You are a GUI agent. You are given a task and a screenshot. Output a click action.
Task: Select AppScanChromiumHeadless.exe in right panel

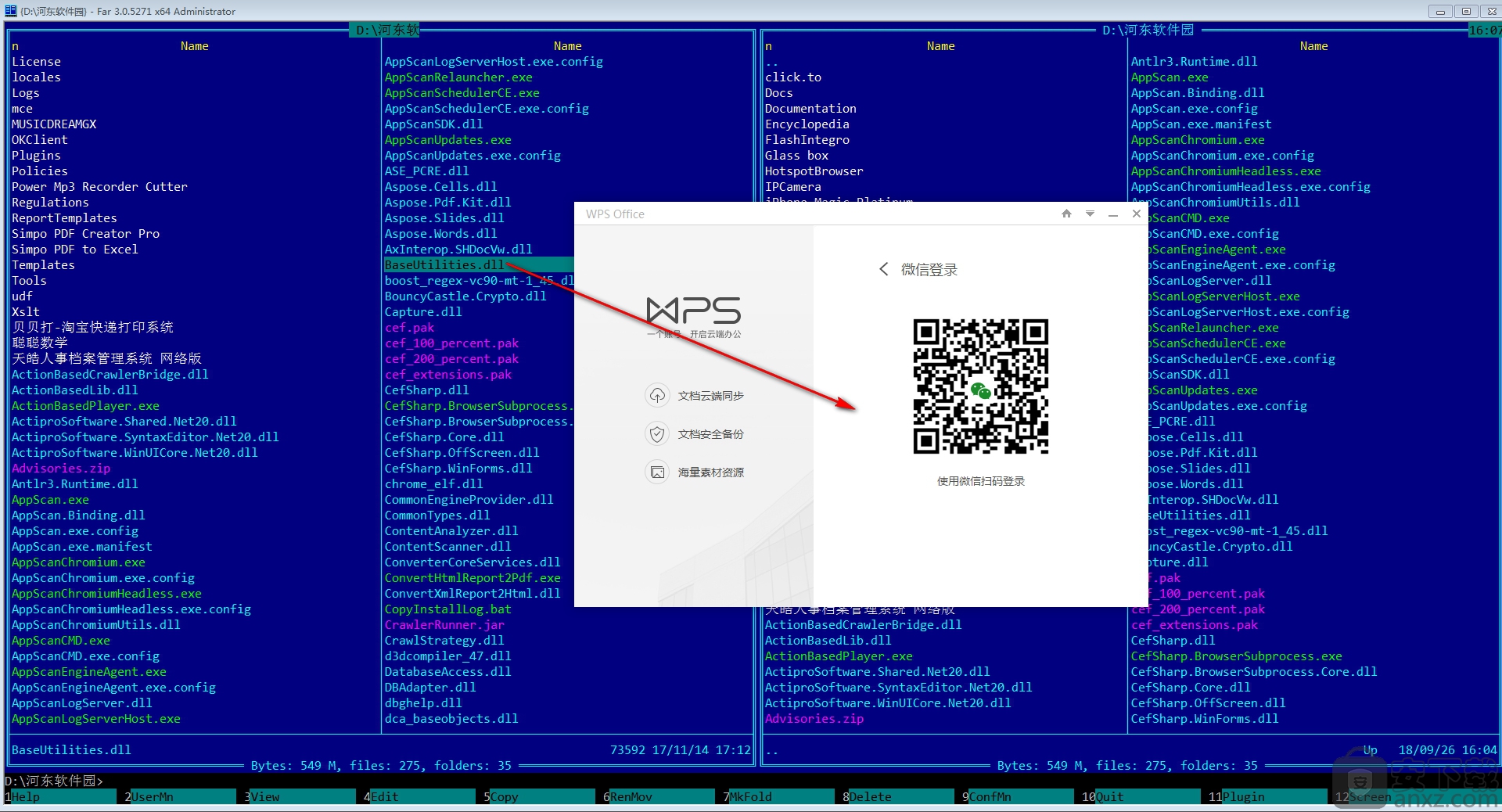pos(1226,171)
